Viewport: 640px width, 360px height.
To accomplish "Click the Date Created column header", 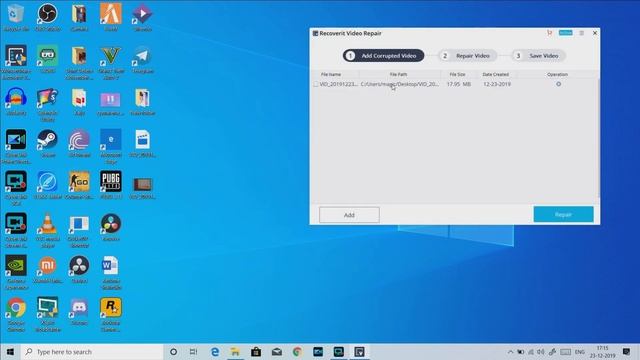I will pyautogui.click(x=496, y=74).
